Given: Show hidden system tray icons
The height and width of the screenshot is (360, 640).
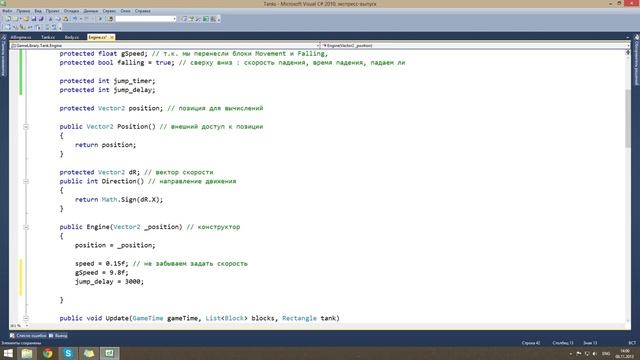Looking at the screenshot, I should pyautogui.click(x=571, y=353).
